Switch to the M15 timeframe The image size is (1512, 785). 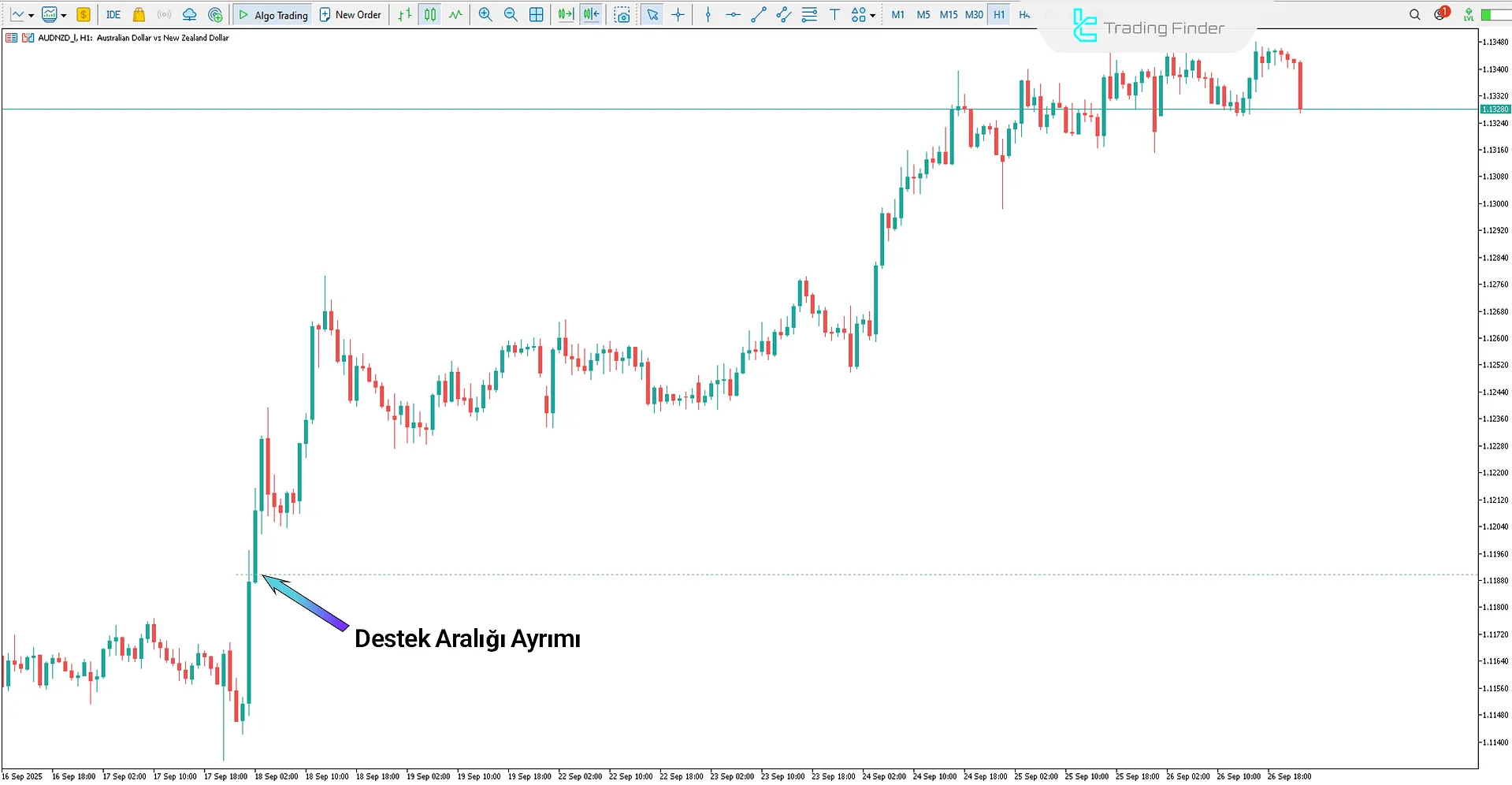(x=948, y=15)
